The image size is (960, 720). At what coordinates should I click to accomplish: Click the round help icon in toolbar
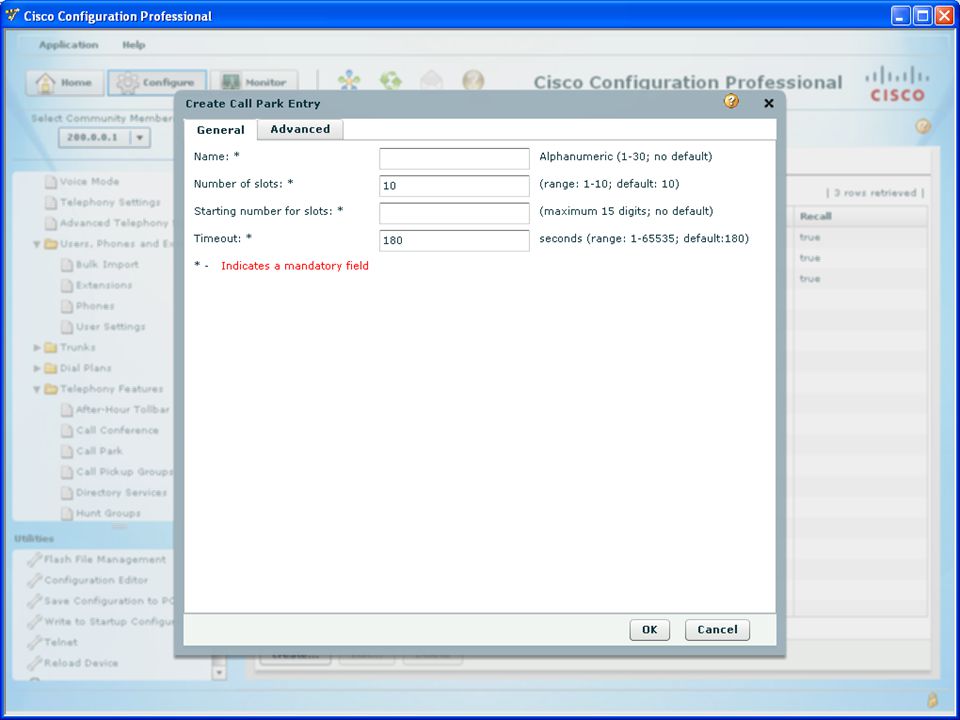point(473,81)
